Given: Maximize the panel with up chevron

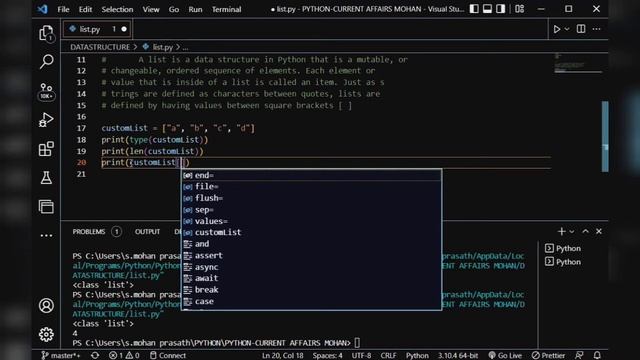Looking at the screenshot, I should point(585,231).
